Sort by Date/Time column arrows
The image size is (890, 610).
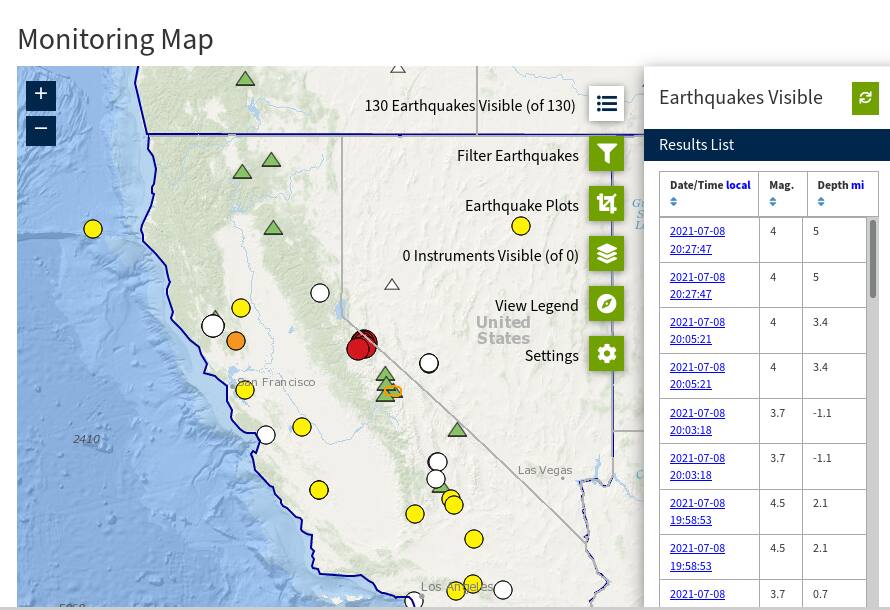click(x=674, y=201)
